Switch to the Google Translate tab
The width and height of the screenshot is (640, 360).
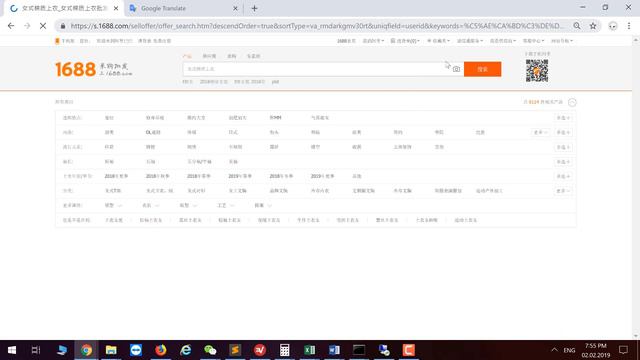(184, 8)
